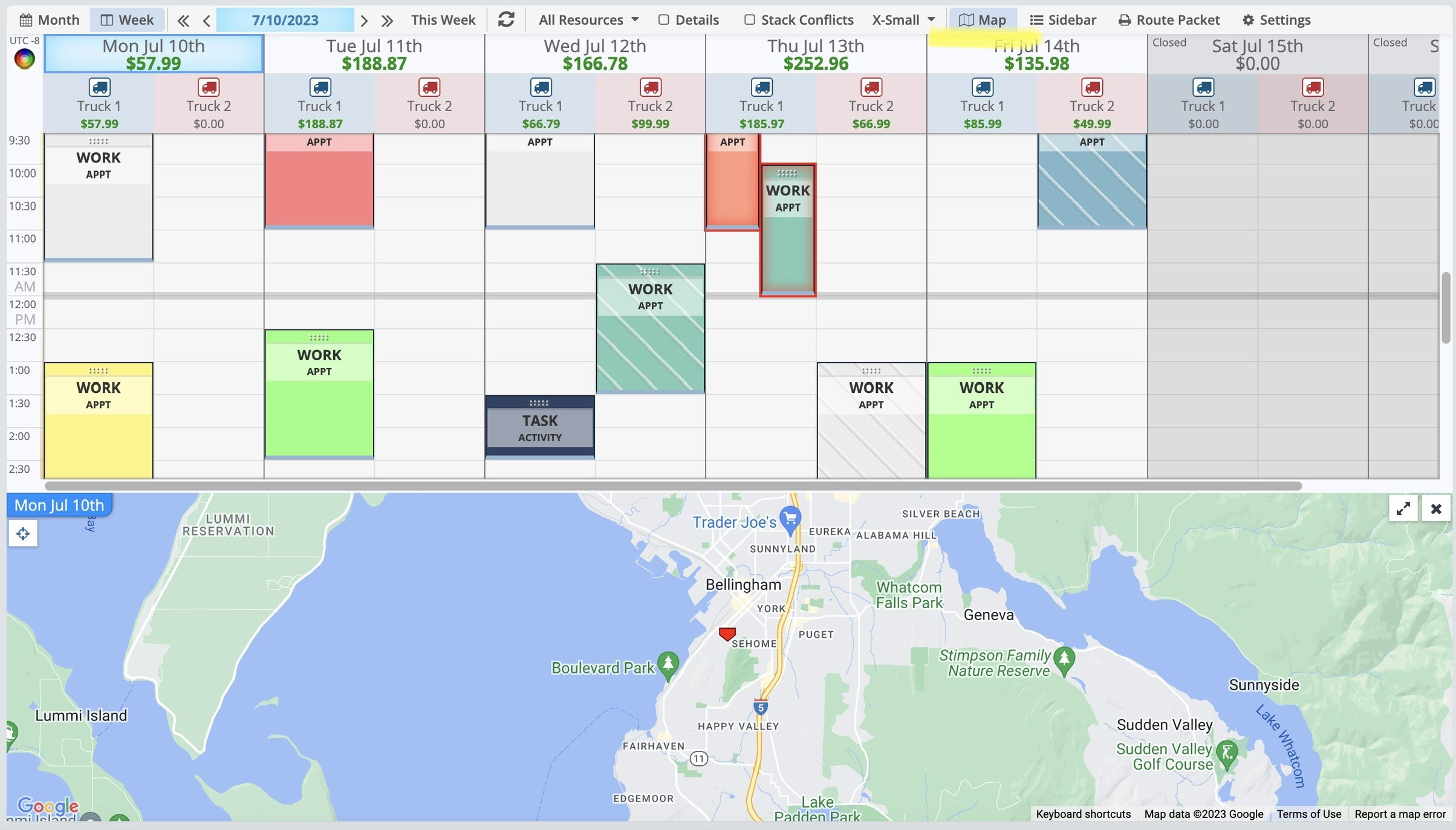
Task: Click the color wheel icon under UTC -8
Action: click(25, 59)
